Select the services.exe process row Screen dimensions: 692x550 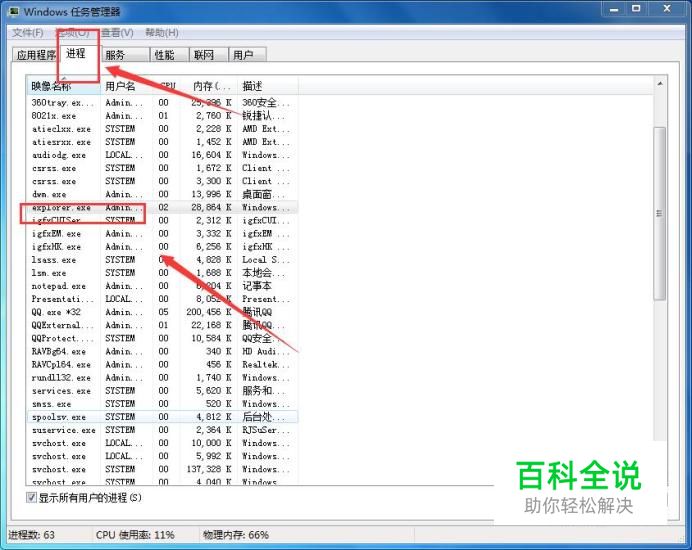click(162, 391)
